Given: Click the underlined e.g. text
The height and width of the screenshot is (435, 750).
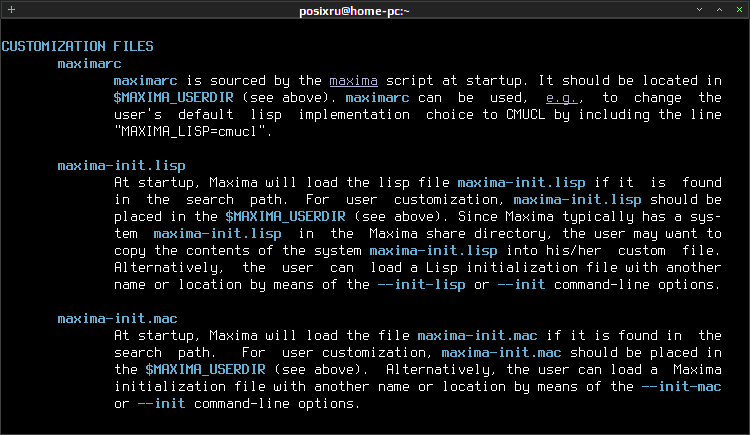Looking at the screenshot, I should click(x=562, y=98).
